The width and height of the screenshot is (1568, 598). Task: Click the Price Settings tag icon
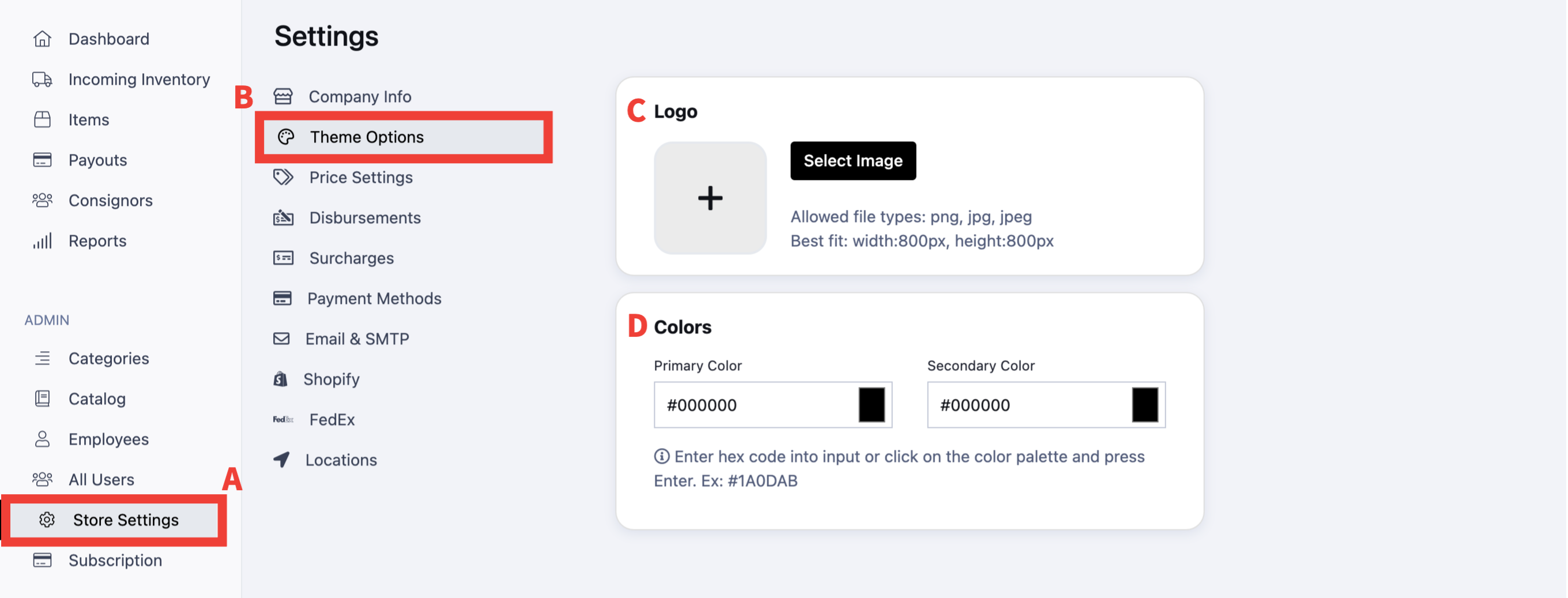(283, 177)
